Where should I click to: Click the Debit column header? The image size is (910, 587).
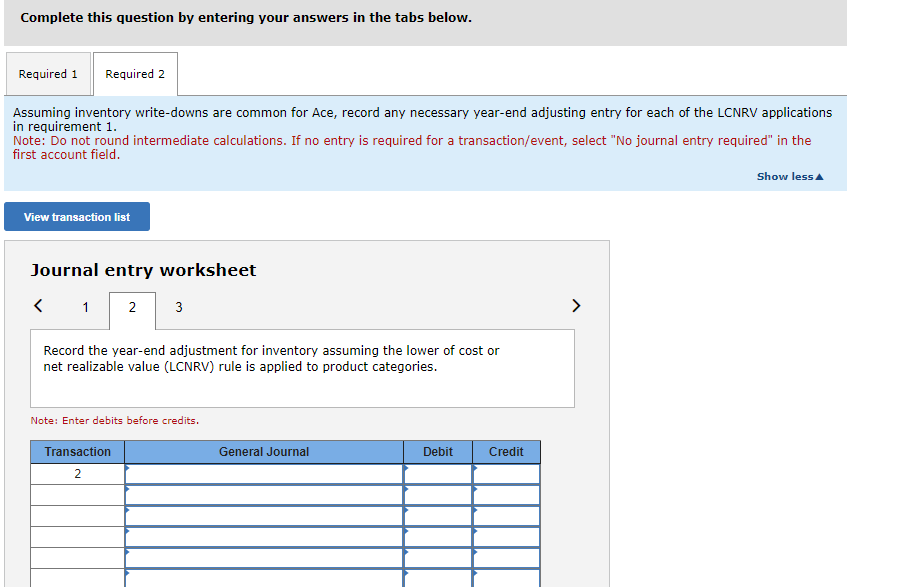point(438,452)
